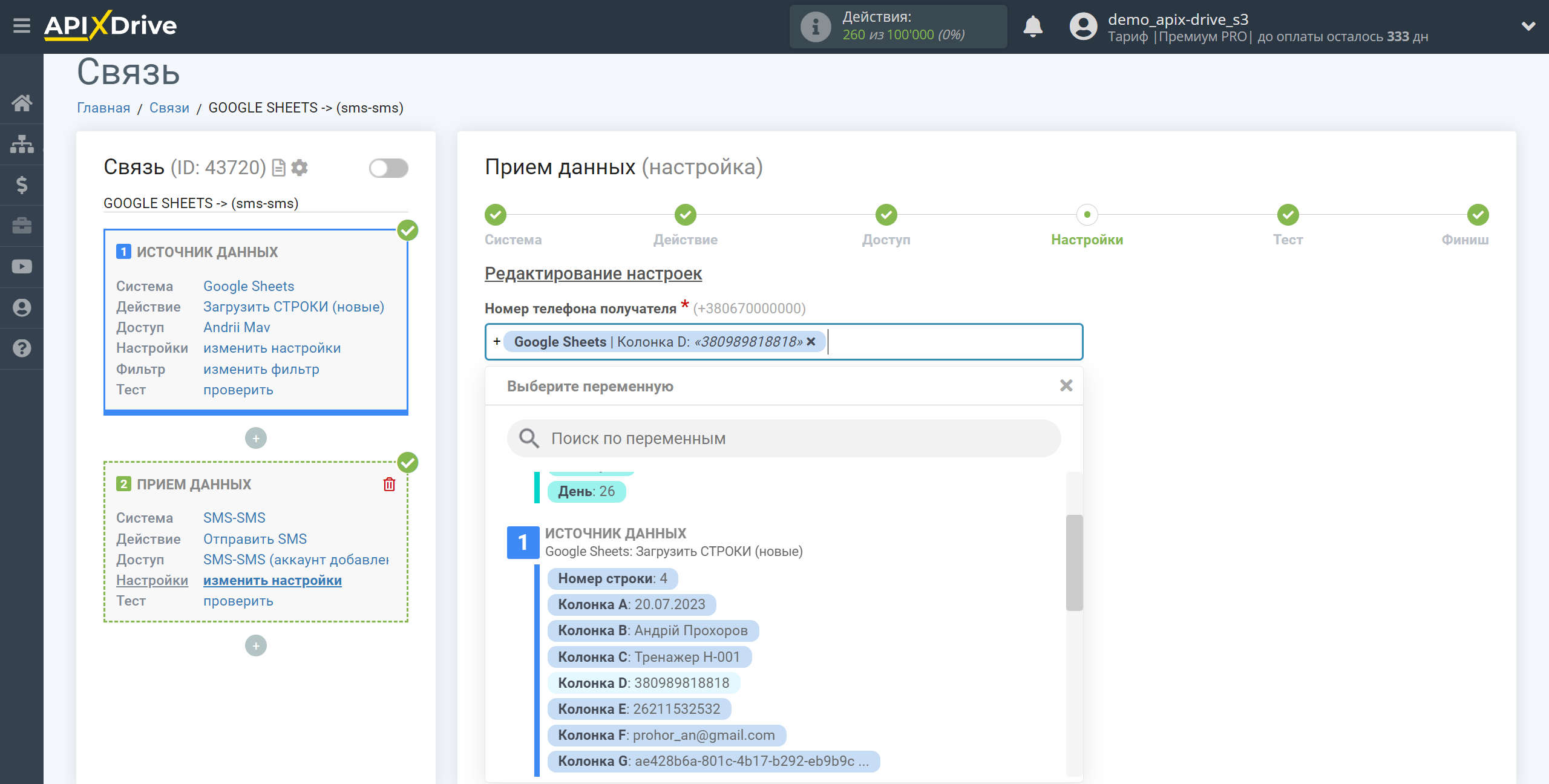Image resolution: width=1549 pixels, height=784 pixels.
Task: Click the Действия usage counter
Action: click(x=898, y=27)
